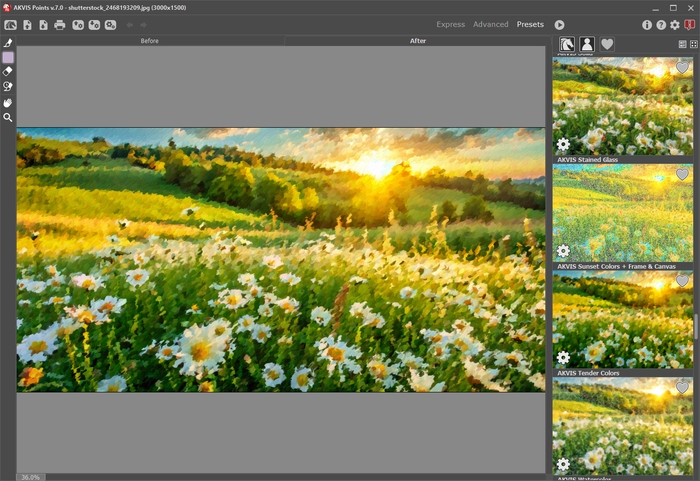Open an image with the upload file icon

[27, 25]
